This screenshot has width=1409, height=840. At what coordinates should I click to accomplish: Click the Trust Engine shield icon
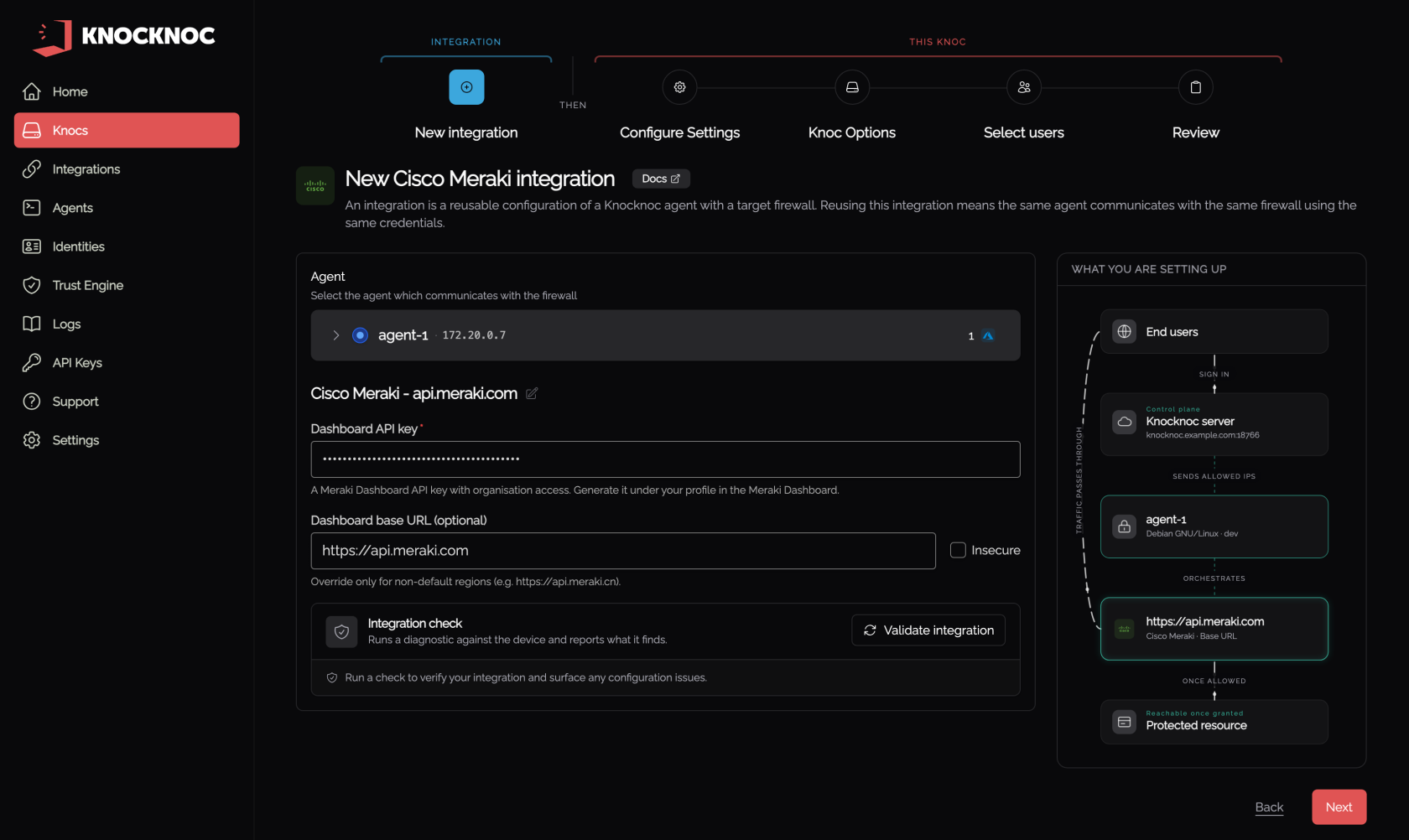pyautogui.click(x=32, y=285)
